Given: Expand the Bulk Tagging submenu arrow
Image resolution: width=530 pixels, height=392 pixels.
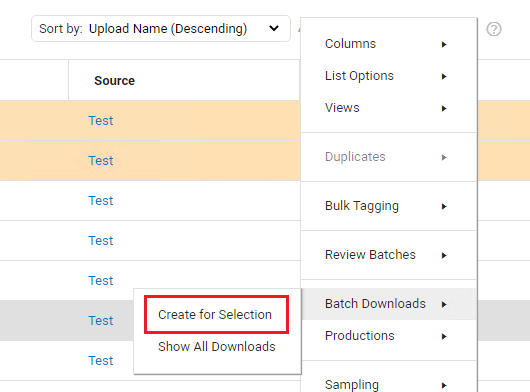Looking at the screenshot, I should [444, 206].
